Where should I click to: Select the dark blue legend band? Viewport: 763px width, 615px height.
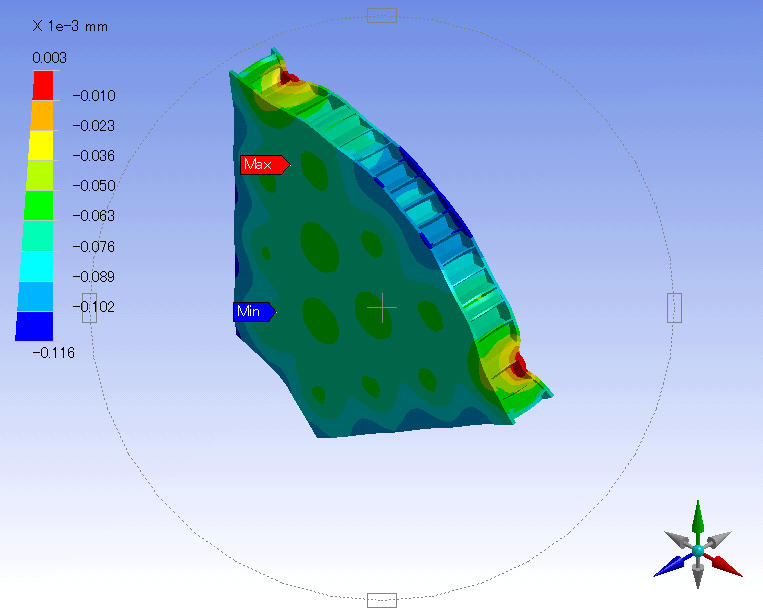tap(35, 326)
